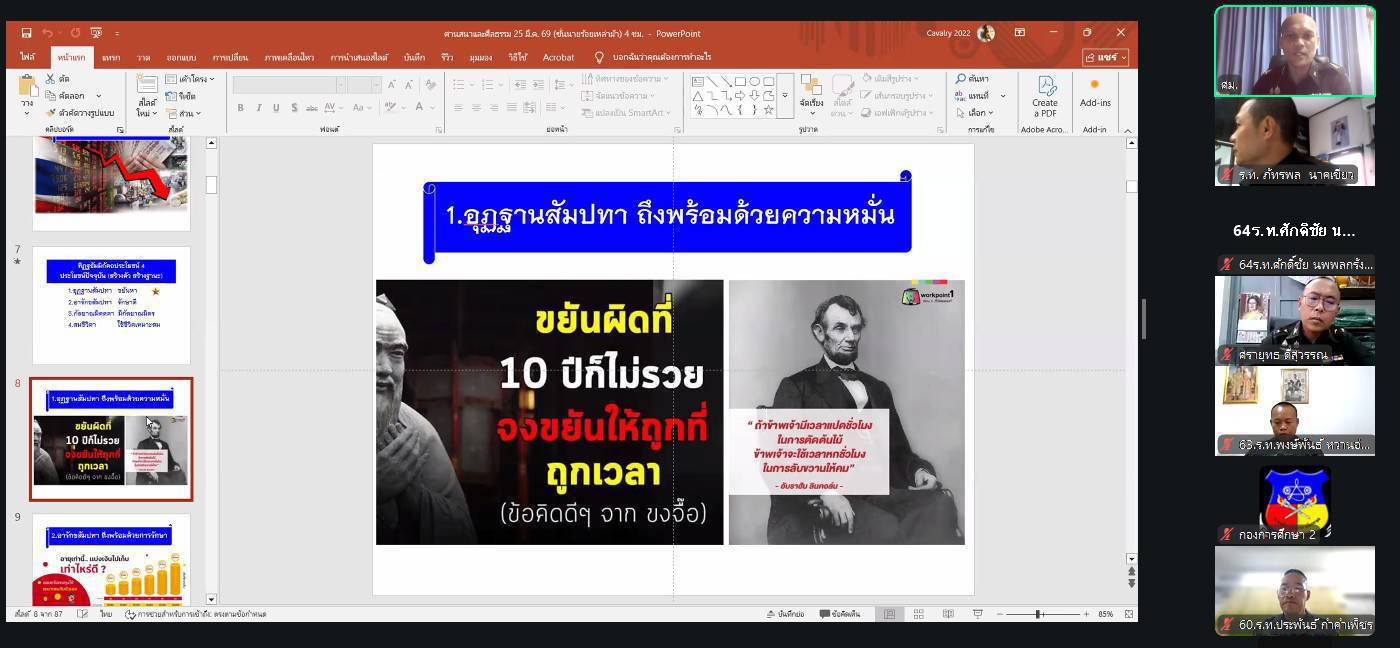Screen dimensions: 1400x648
Task: Select the star shape in shapes gallery
Action: [768, 110]
